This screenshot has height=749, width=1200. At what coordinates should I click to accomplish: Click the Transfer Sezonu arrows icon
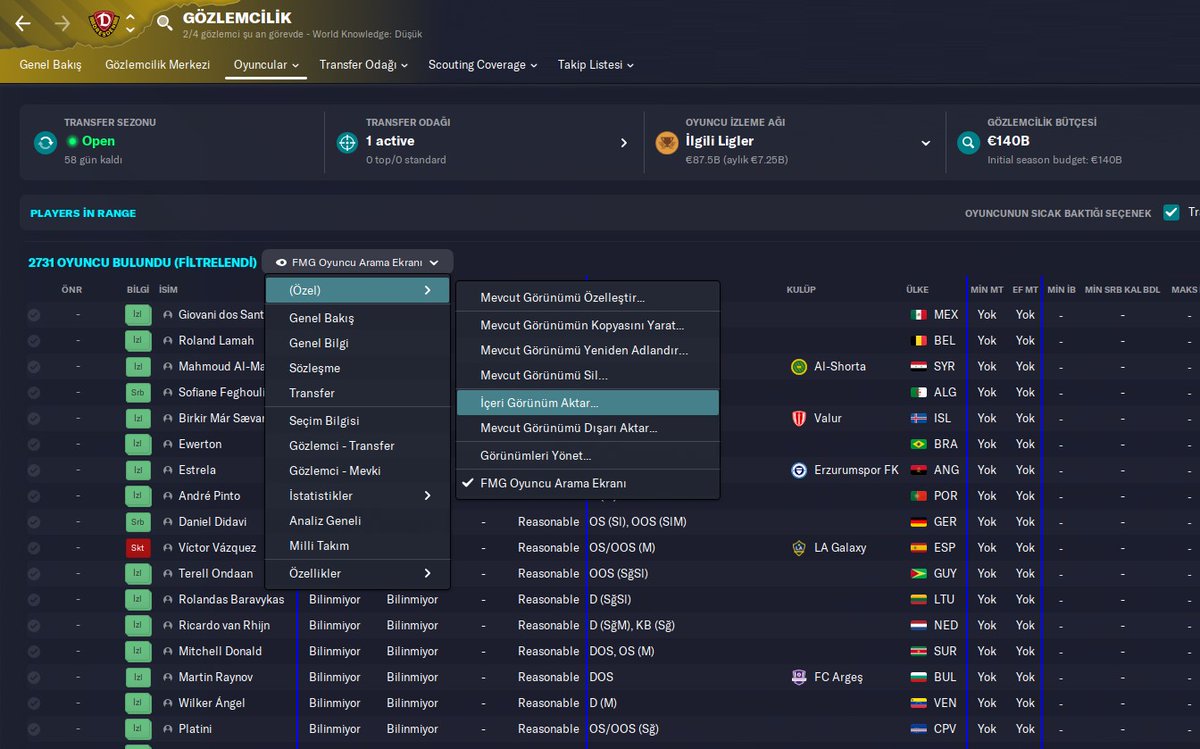click(45, 143)
